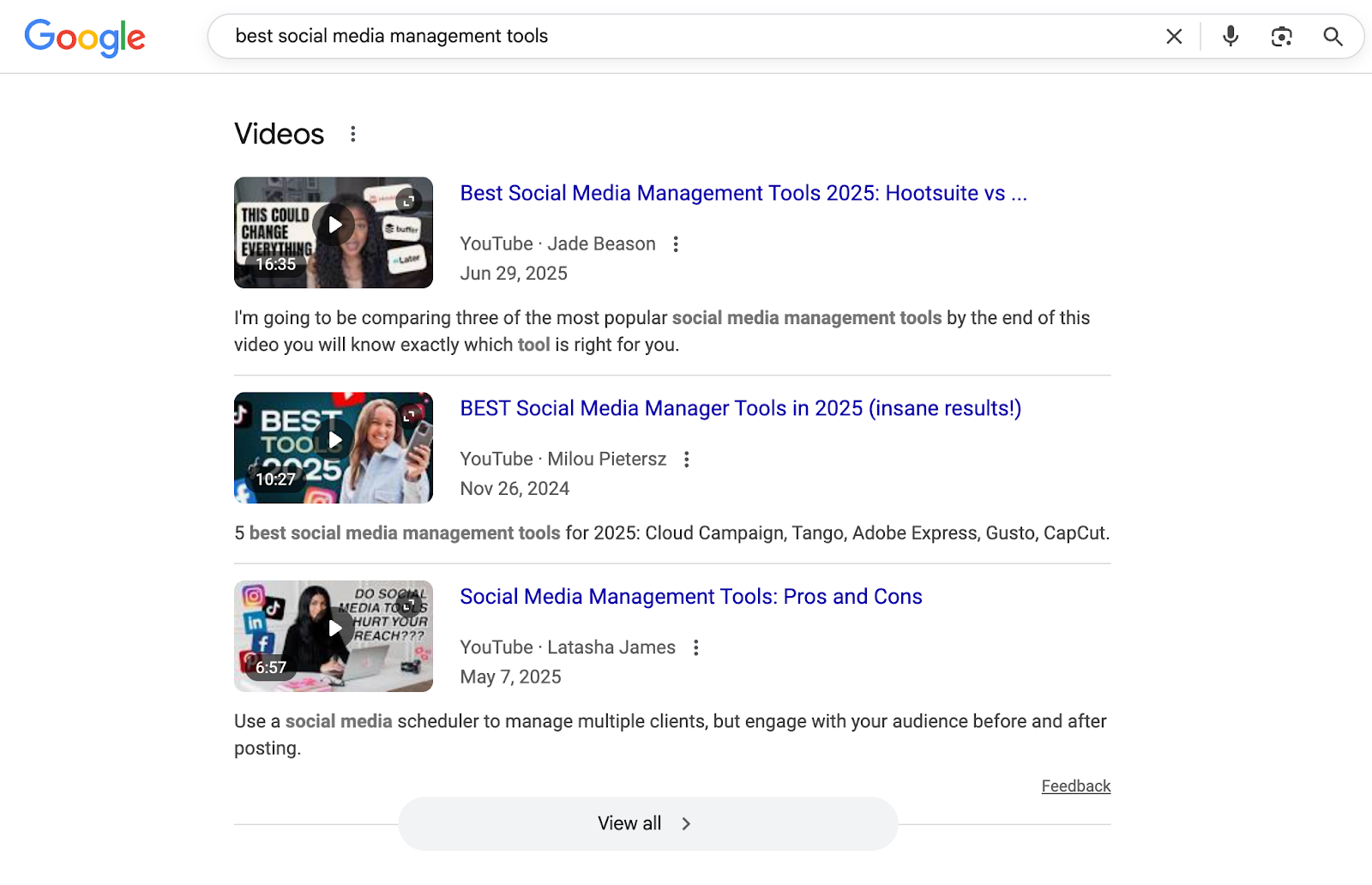Focus the search input field
Viewport: 1372px width, 885px height.
tap(686, 36)
